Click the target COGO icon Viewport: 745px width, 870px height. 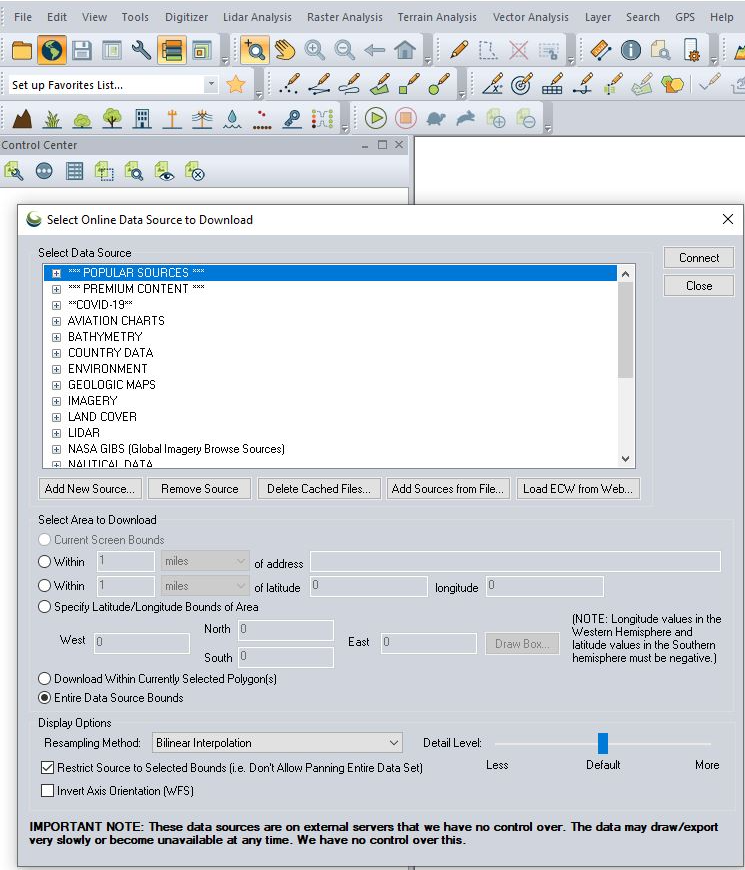(521, 84)
